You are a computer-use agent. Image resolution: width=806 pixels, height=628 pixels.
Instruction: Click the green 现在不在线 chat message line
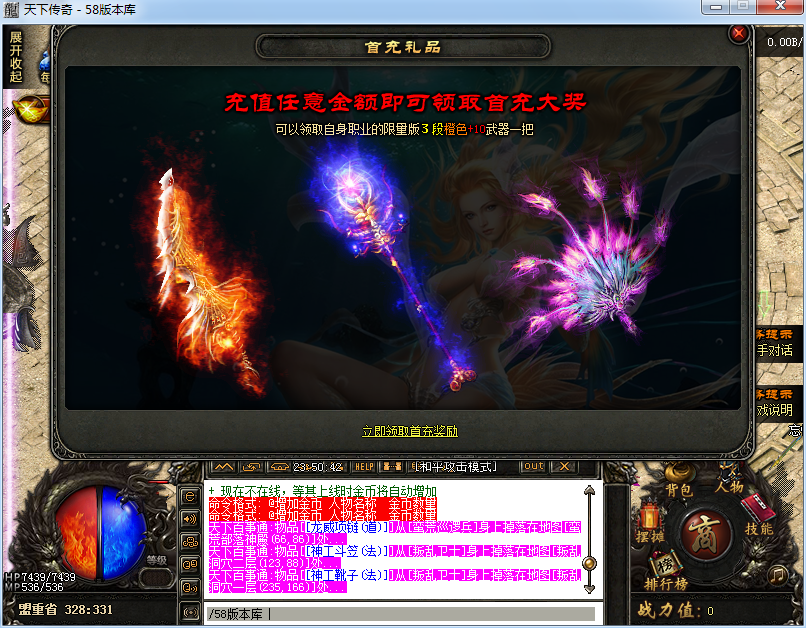322,491
